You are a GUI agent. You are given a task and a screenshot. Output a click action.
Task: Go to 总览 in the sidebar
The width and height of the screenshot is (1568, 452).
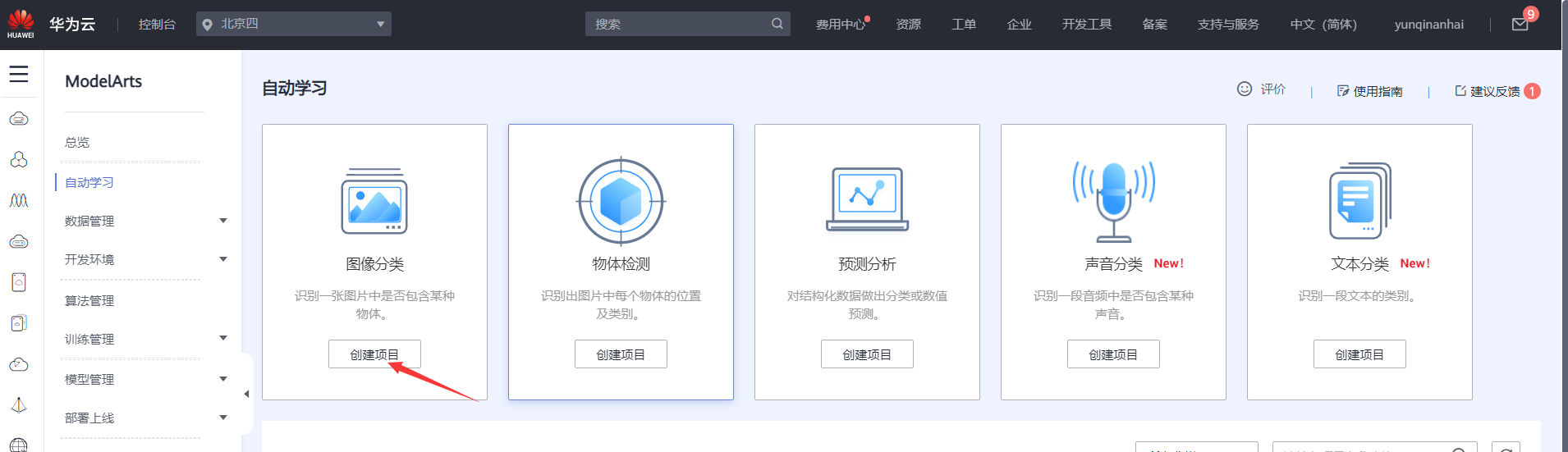click(x=77, y=142)
